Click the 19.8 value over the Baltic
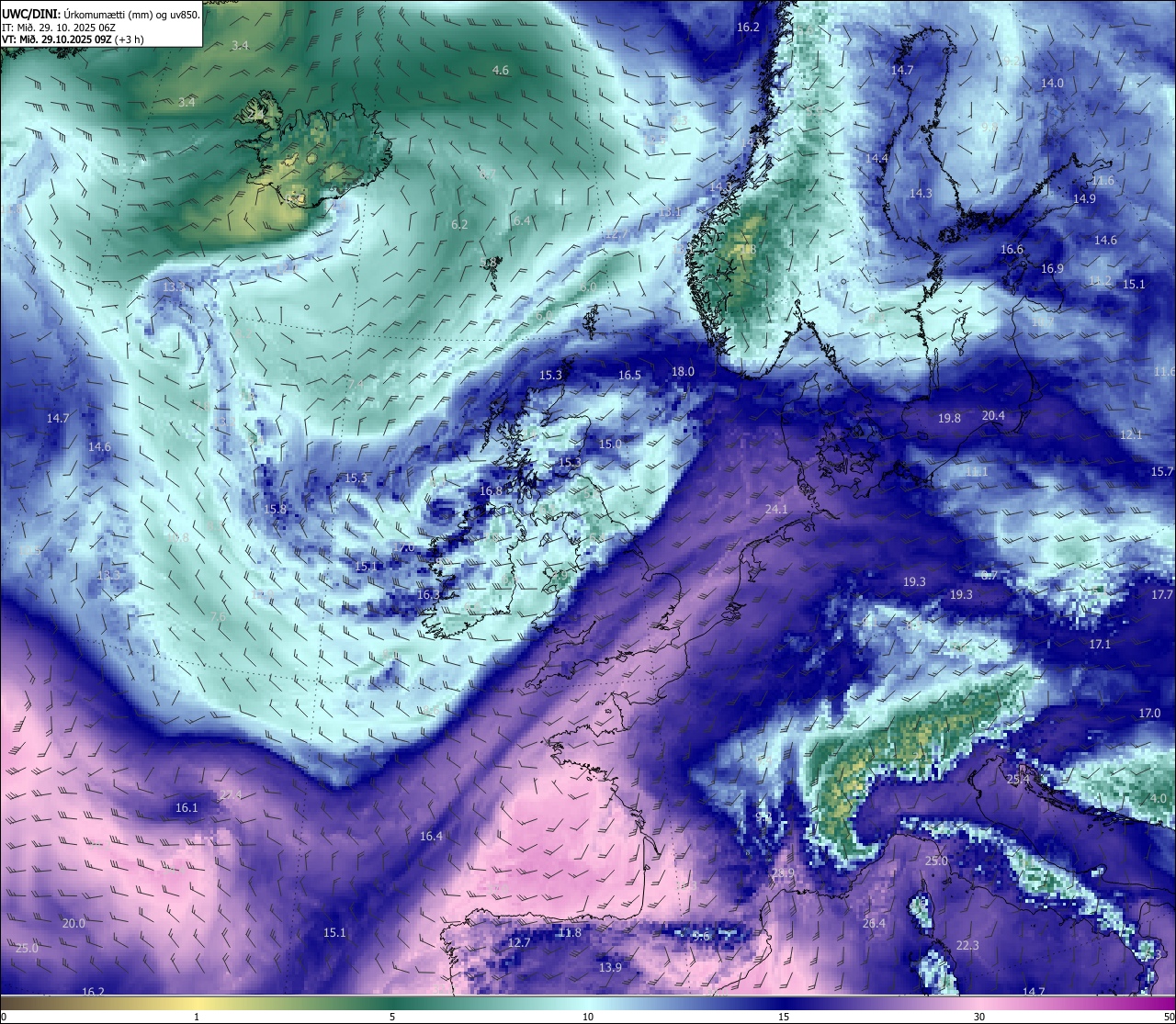Viewport: 1176px width, 1024px height. (x=949, y=419)
